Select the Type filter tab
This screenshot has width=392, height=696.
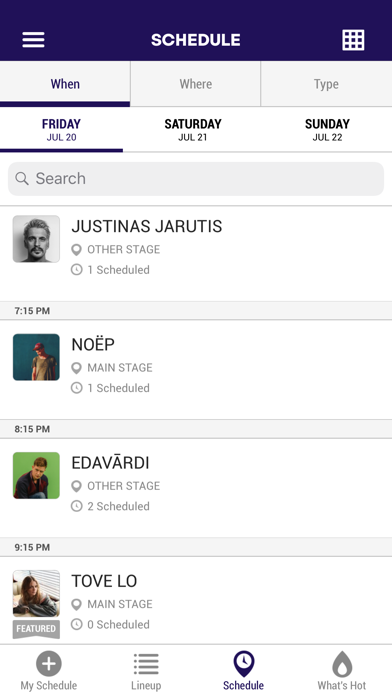[326, 84]
